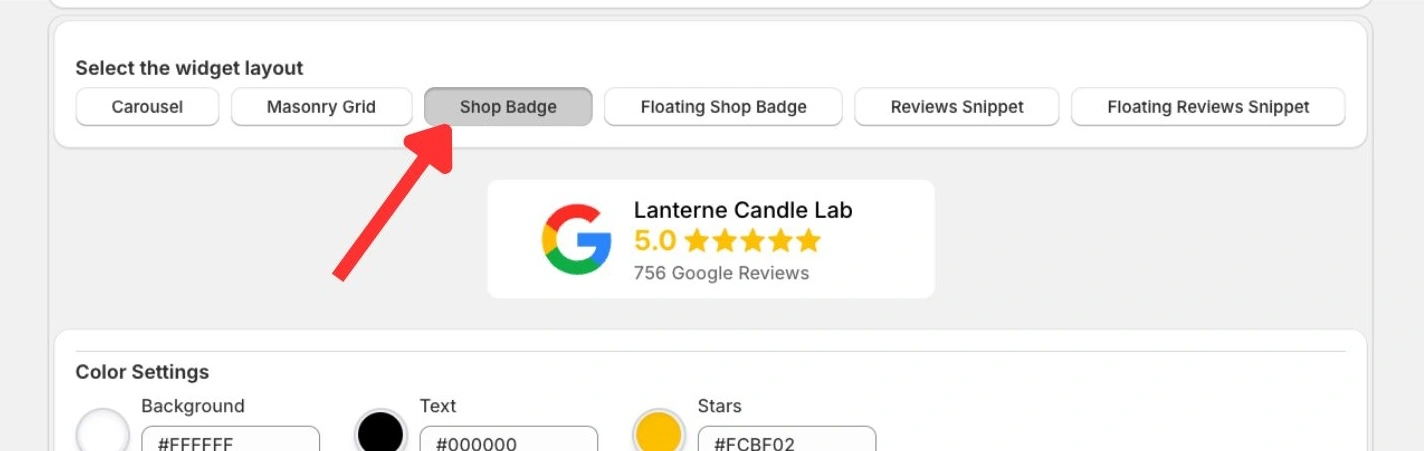Focus the Background hex #FFFFFF field
This screenshot has width=1424, height=451.
pyautogui.click(x=231, y=439)
